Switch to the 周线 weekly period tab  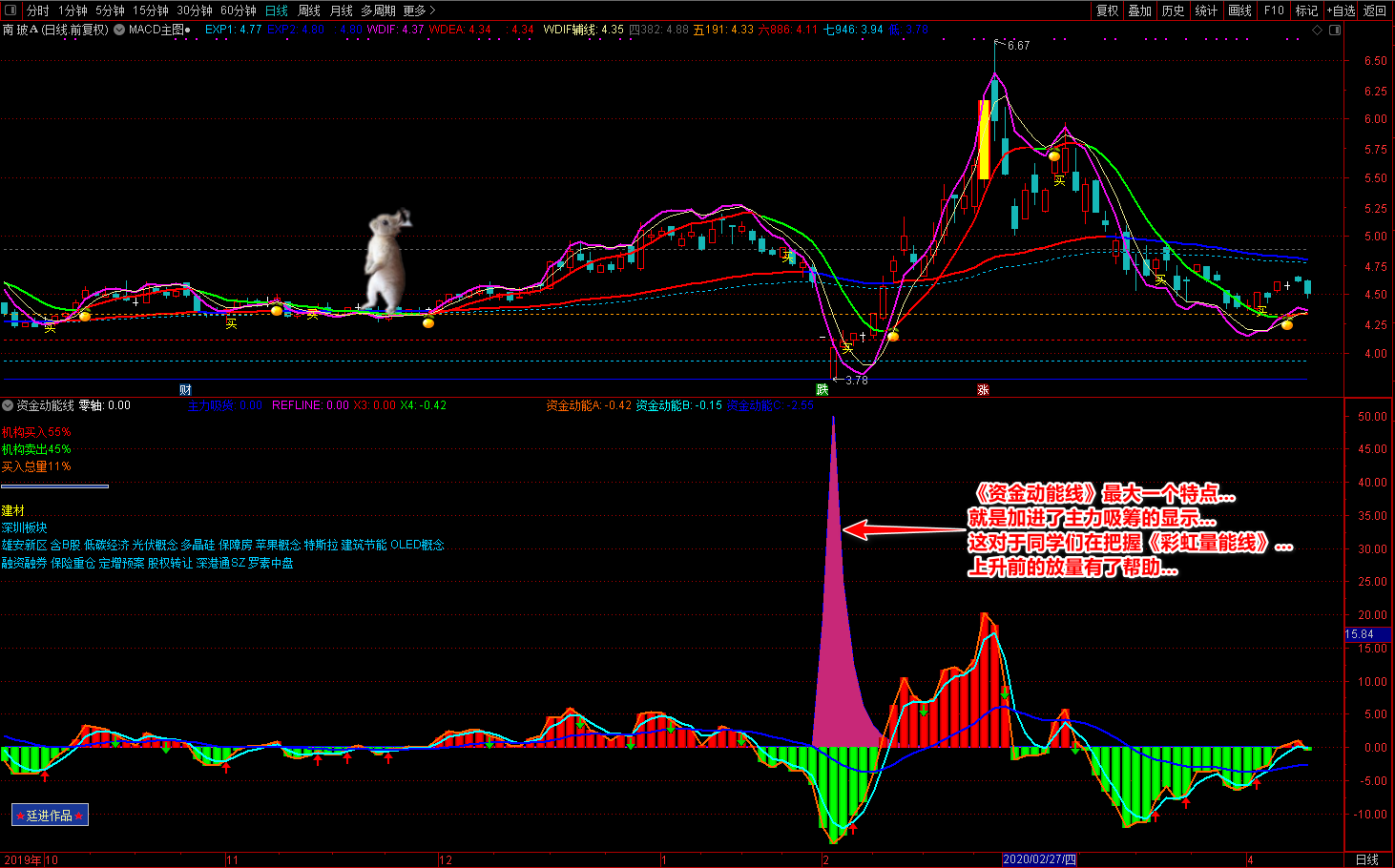click(x=309, y=10)
